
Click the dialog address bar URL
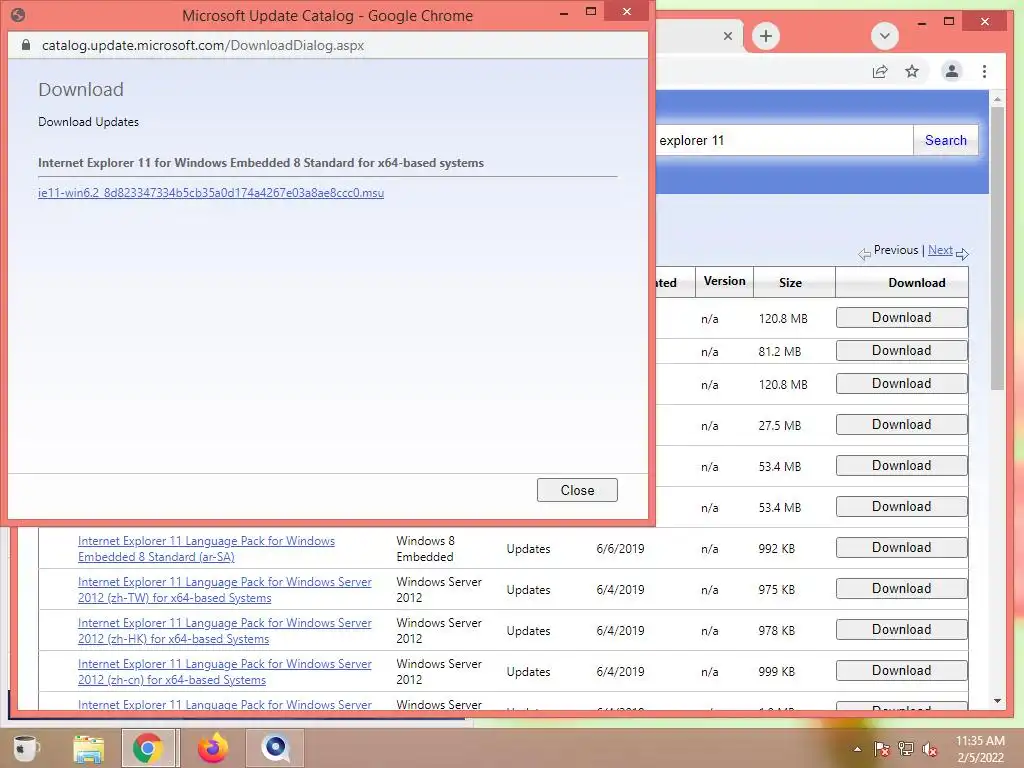click(203, 45)
